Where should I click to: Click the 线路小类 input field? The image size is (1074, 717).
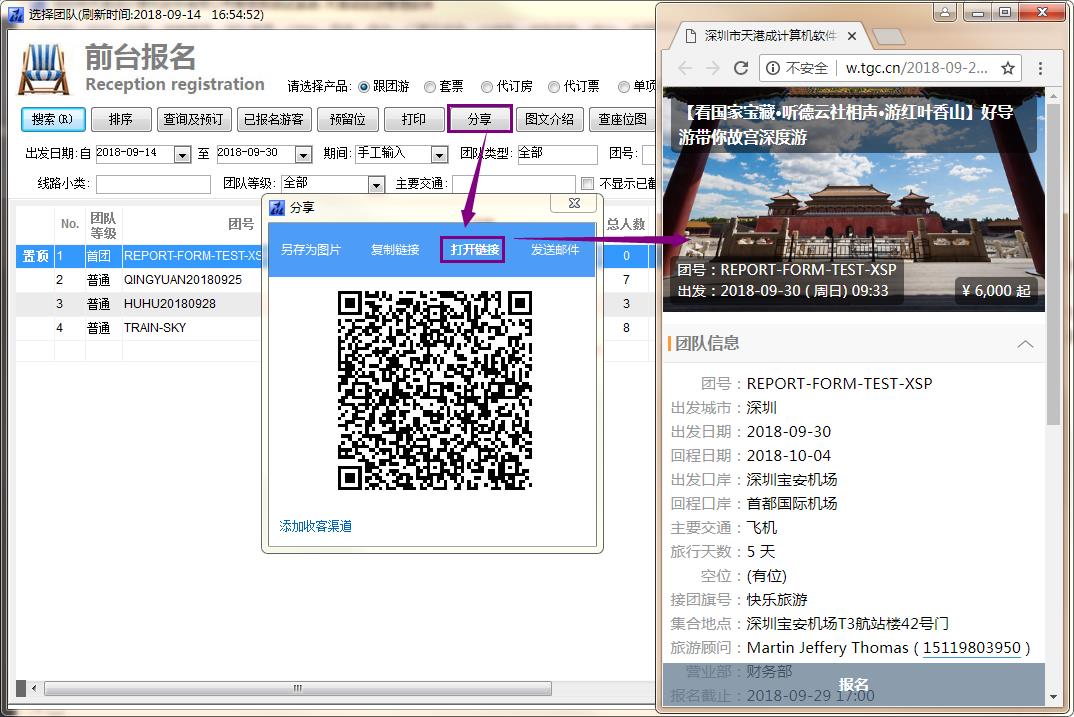[x=153, y=184]
